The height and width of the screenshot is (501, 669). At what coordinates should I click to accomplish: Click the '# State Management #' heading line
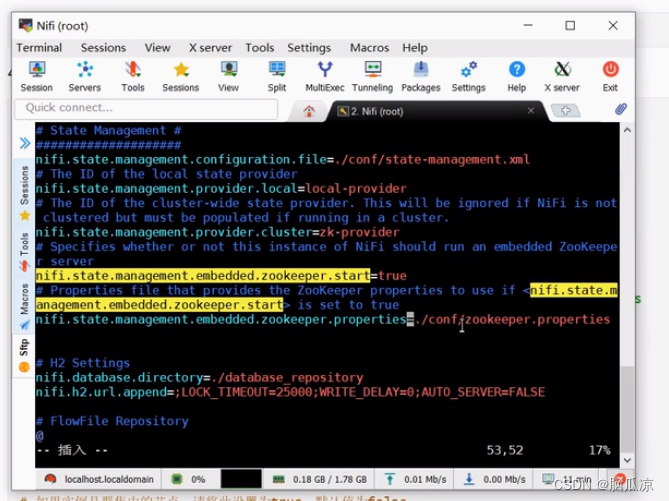tap(108, 131)
